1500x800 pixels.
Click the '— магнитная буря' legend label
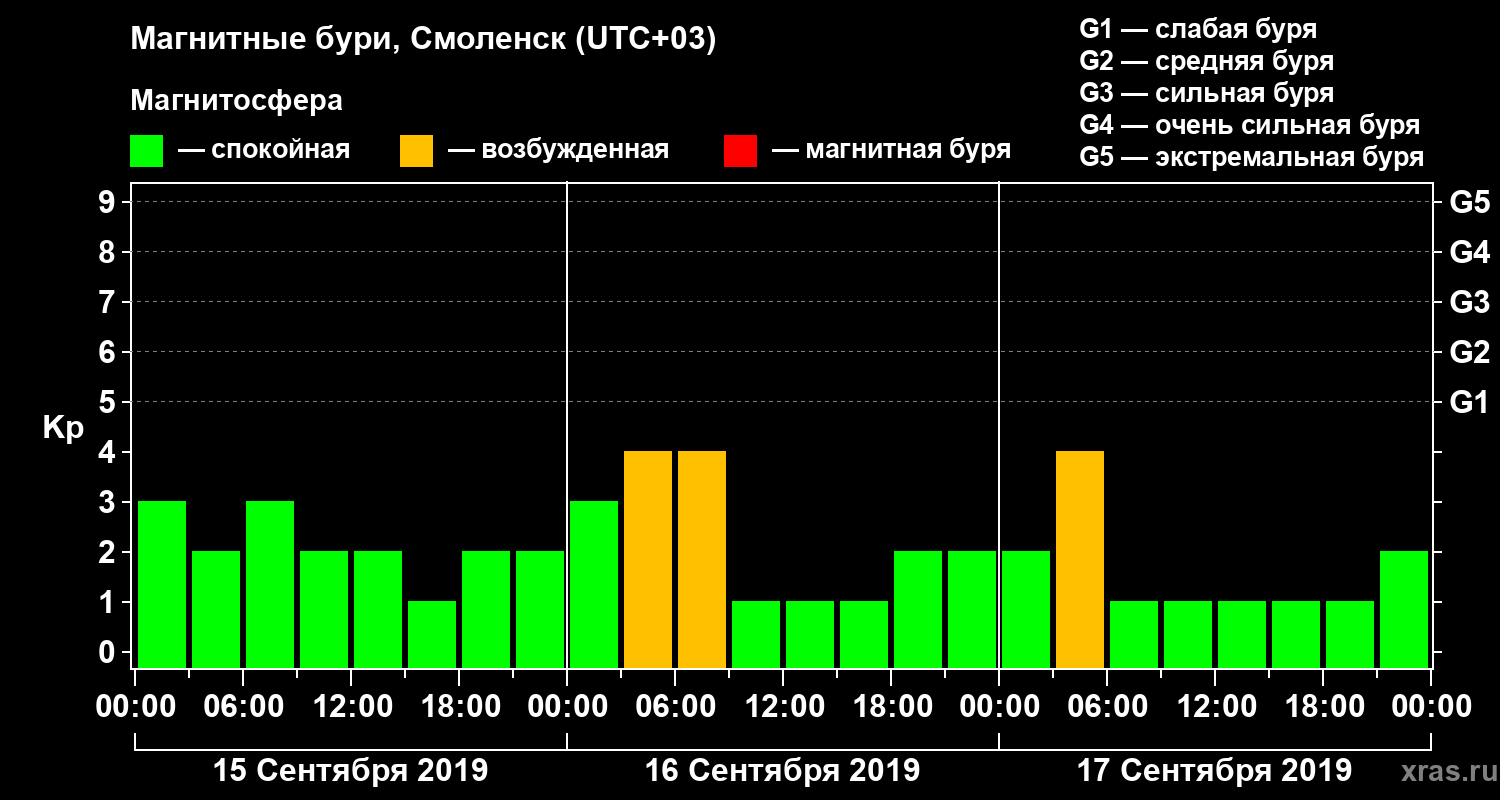coord(892,150)
